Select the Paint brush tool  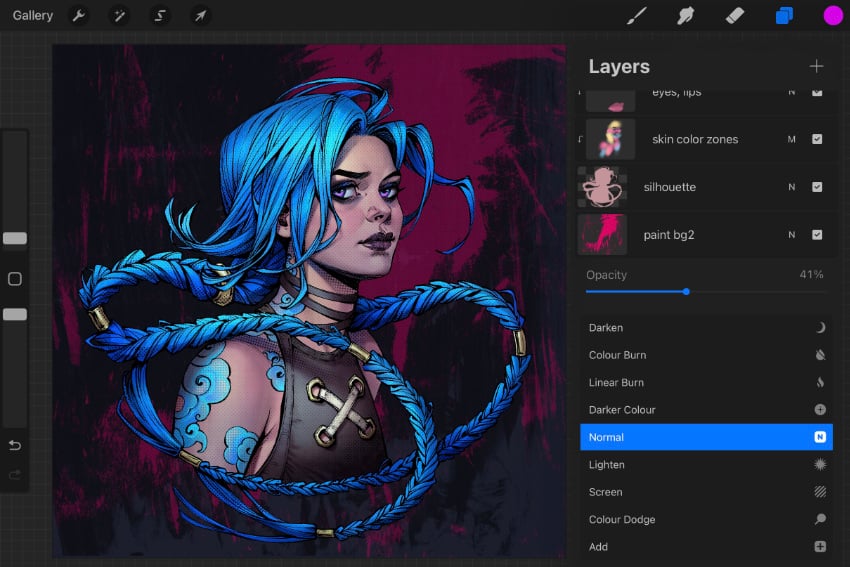(637, 16)
